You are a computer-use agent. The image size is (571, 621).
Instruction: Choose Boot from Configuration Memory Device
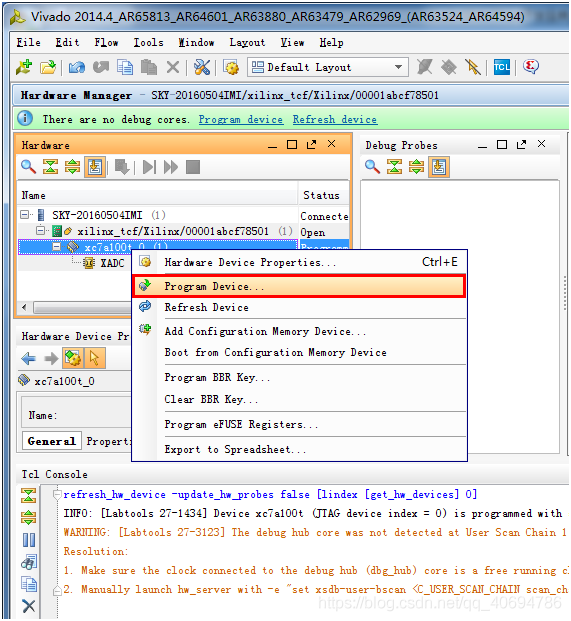coord(299,352)
